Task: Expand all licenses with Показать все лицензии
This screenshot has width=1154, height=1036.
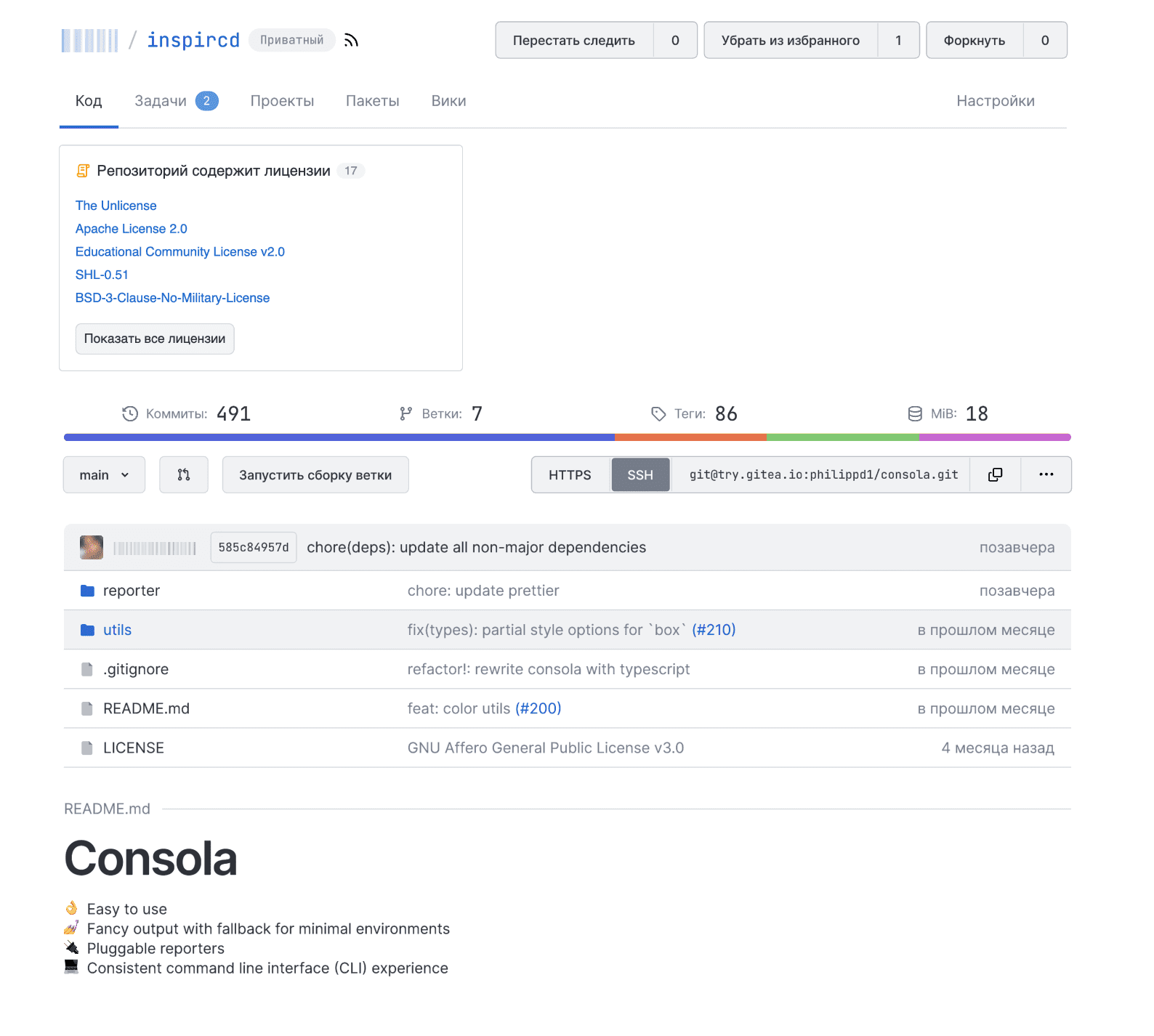Action: point(155,339)
